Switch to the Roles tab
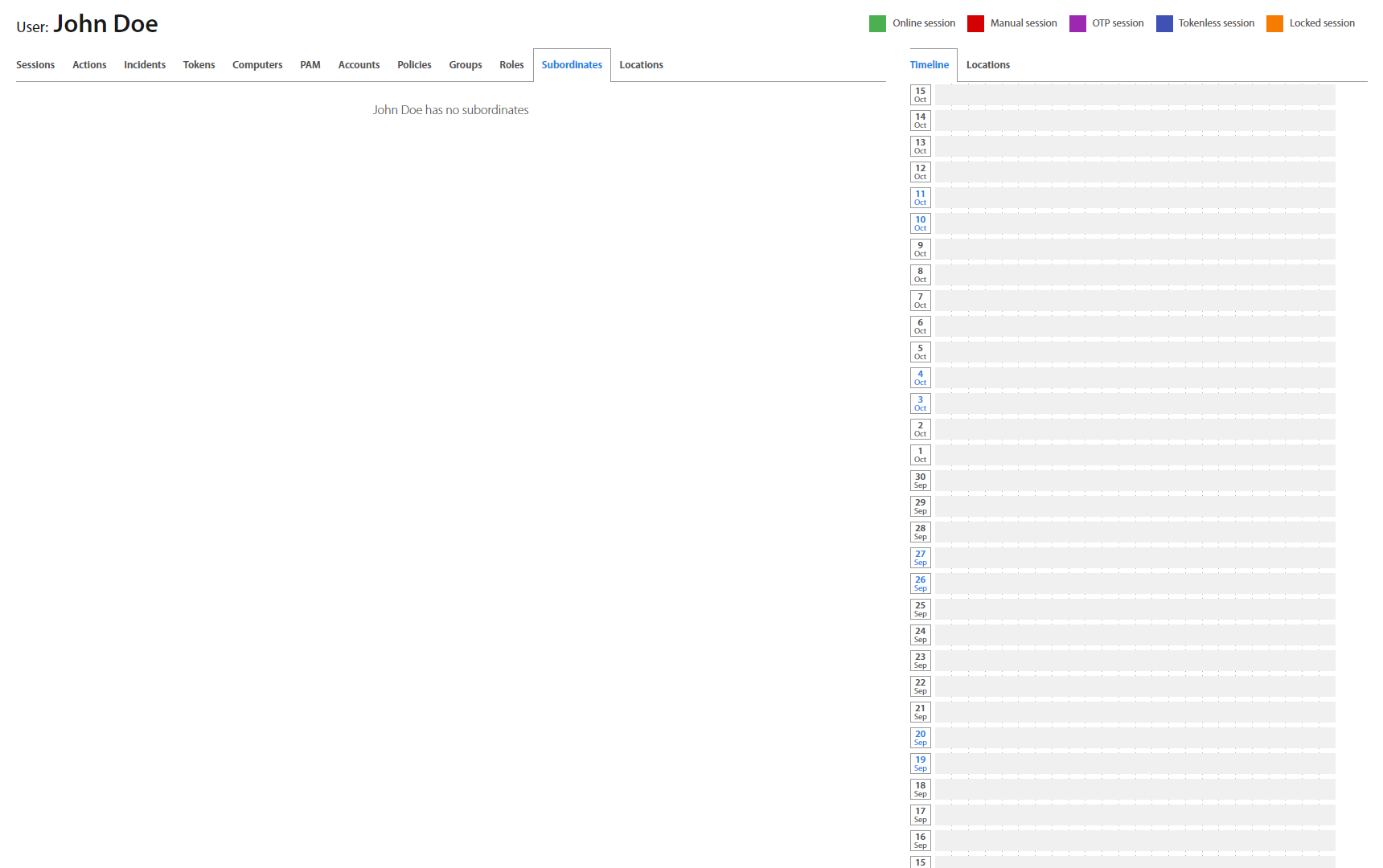The image size is (1383, 868). pyautogui.click(x=511, y=65)
